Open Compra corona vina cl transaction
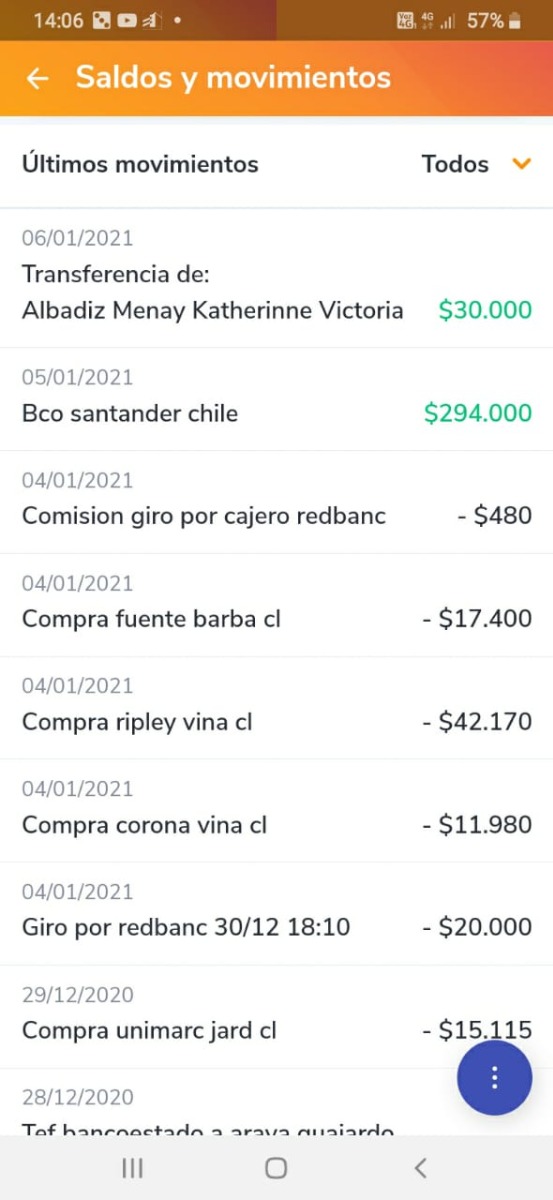Screen dimensions: 553x1200 (276, 811)
